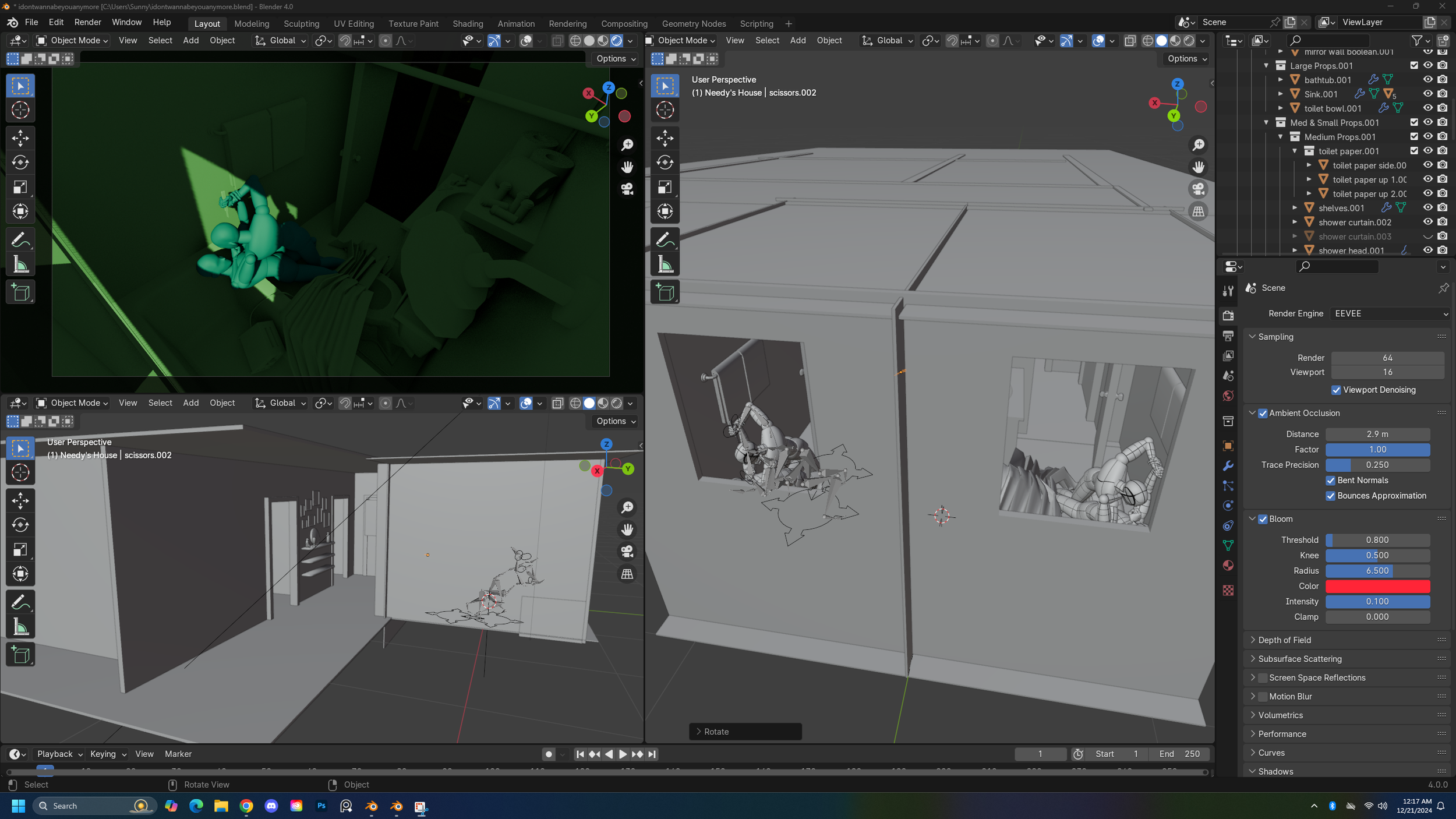Hide bathtub.001 in the outliner viewport

(x=1427, y=80)
